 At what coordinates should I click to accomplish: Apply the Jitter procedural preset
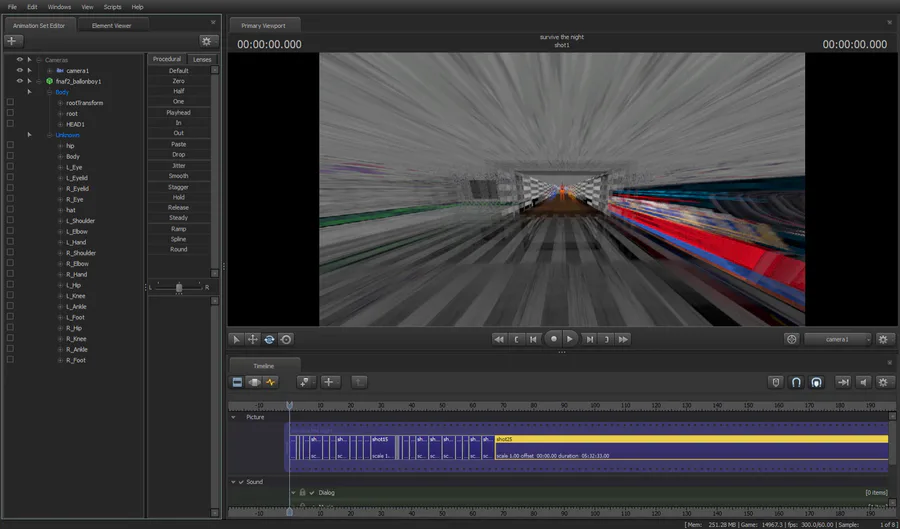pos(179,165)
